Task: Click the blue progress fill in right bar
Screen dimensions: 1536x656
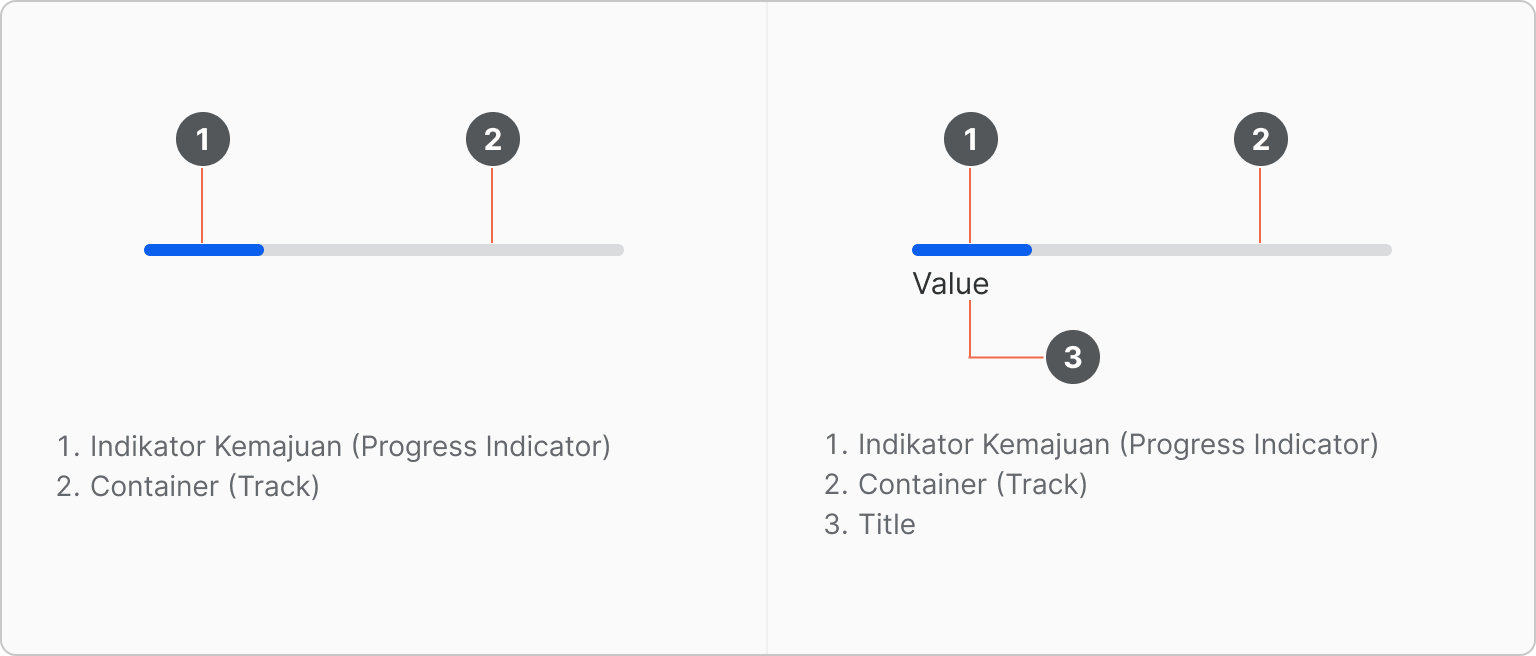Action: click(x=972, y=250)
